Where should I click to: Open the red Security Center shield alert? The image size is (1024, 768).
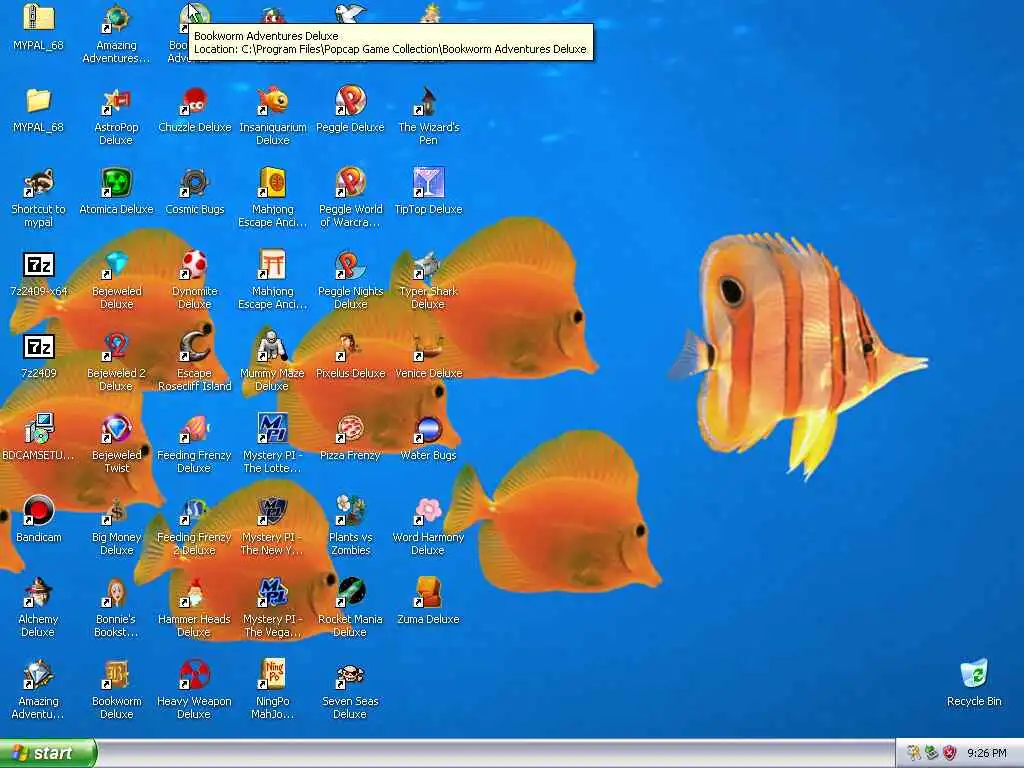tap(950, 753)
